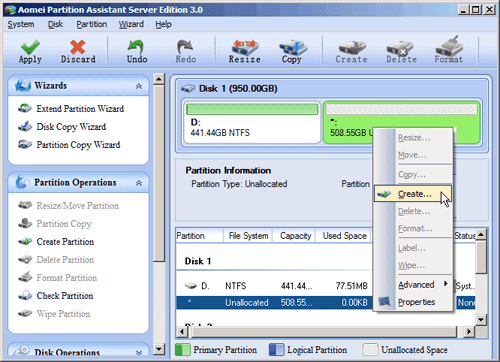Click the Resize toolbar icon
The image size is (500, 362).
245,47
